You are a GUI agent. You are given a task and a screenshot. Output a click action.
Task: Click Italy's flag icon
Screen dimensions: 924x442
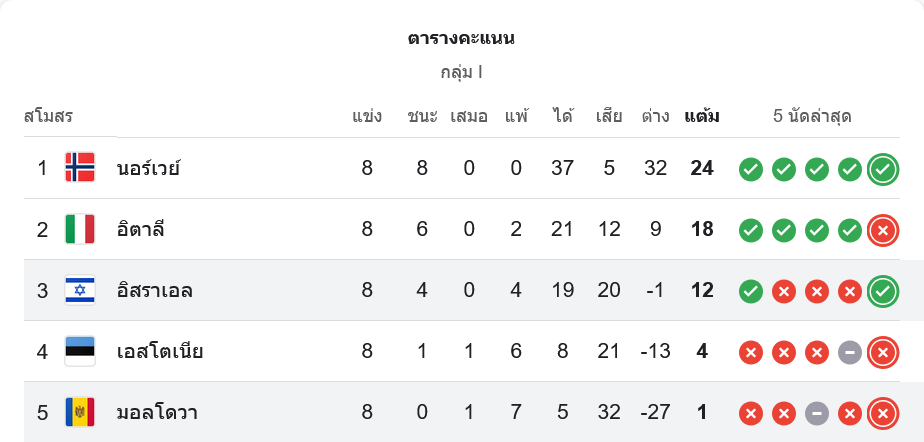(x=80, y=229)
